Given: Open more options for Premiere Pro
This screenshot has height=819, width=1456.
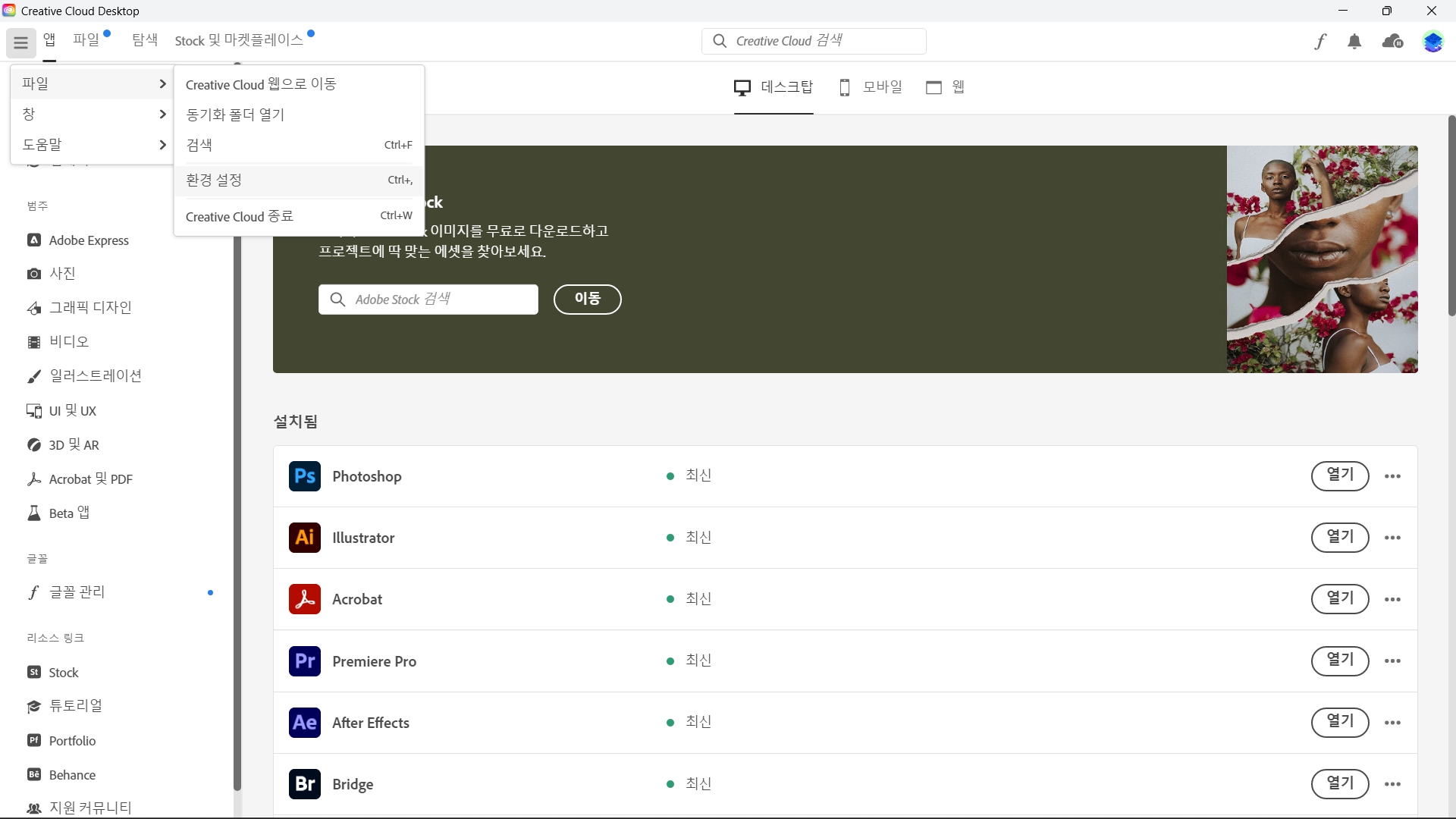Looking at the screenshot, I should tap(1392, 661).
